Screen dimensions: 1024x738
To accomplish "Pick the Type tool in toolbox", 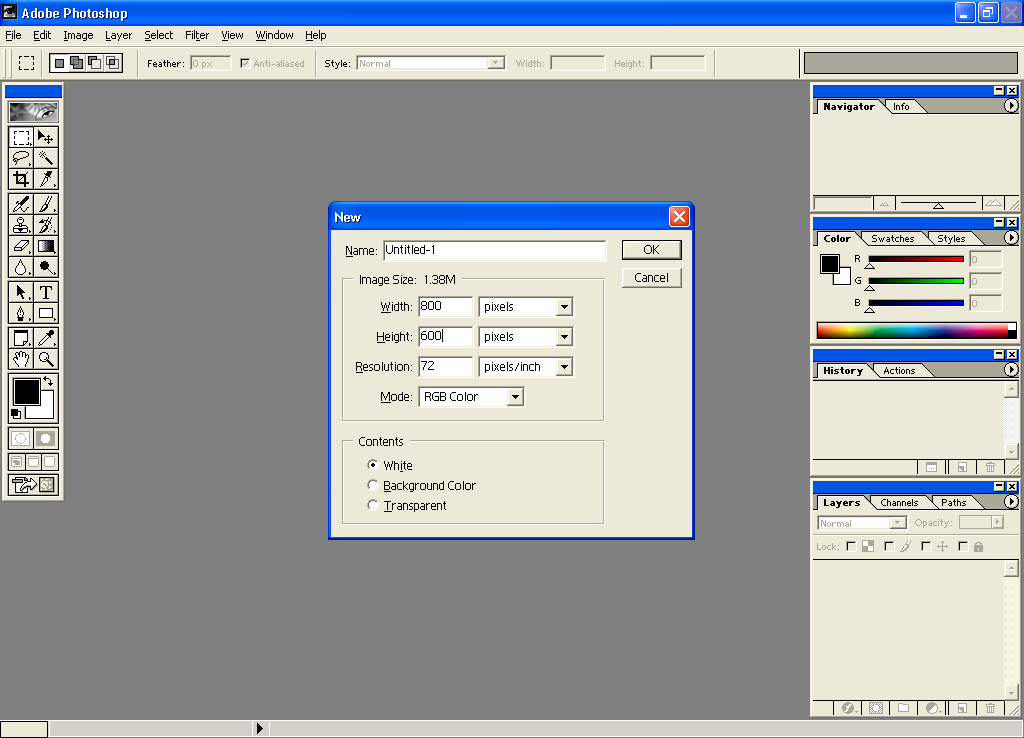I will pyautogui.click(x=46, y=292).
